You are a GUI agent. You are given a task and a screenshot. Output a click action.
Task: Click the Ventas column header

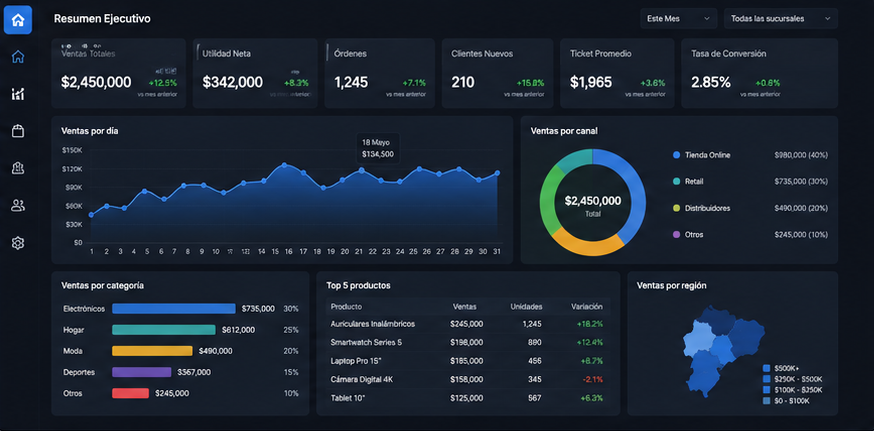[464, 307]
